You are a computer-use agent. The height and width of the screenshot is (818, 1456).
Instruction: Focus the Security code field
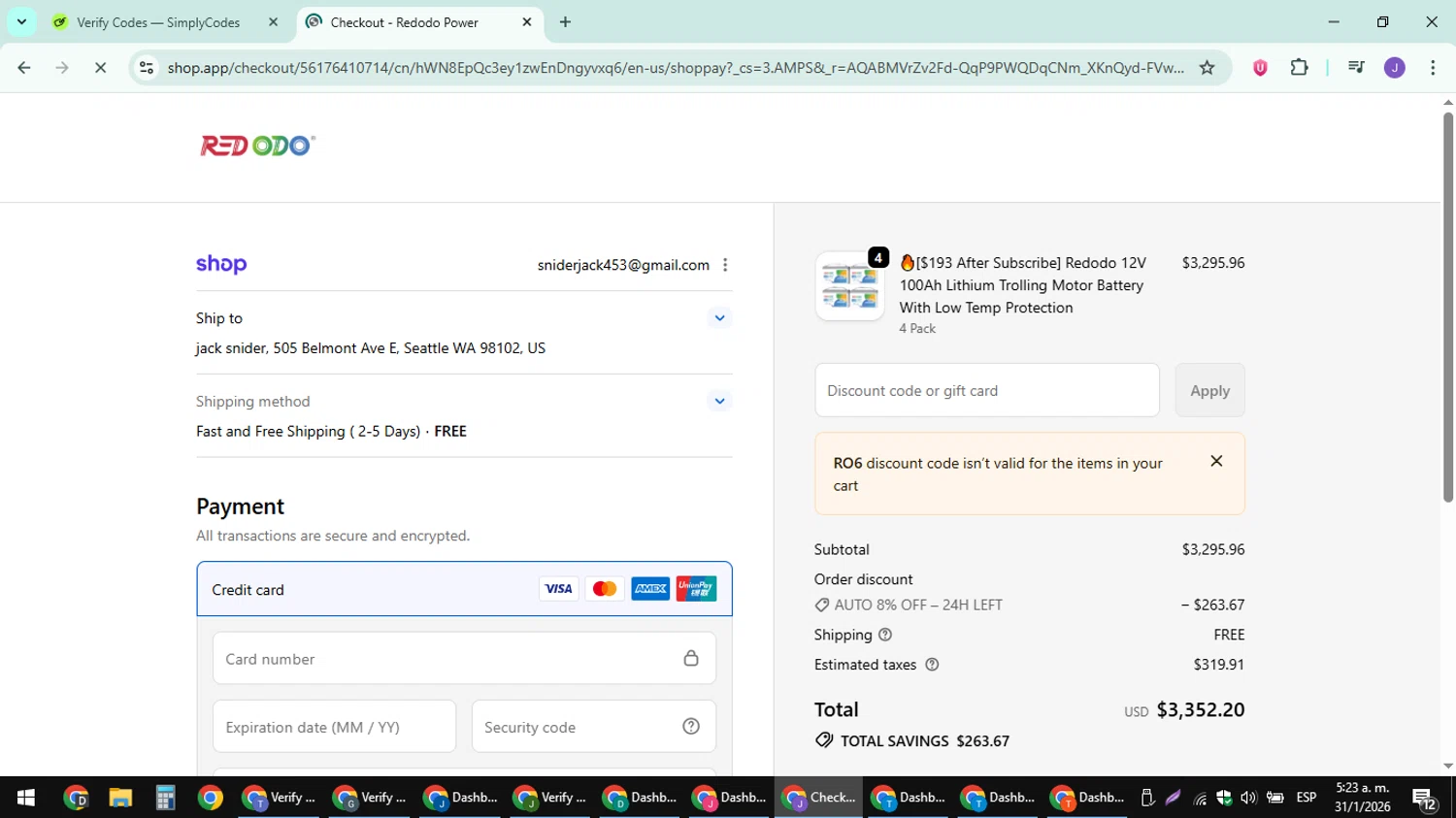[x=594, y=727]
